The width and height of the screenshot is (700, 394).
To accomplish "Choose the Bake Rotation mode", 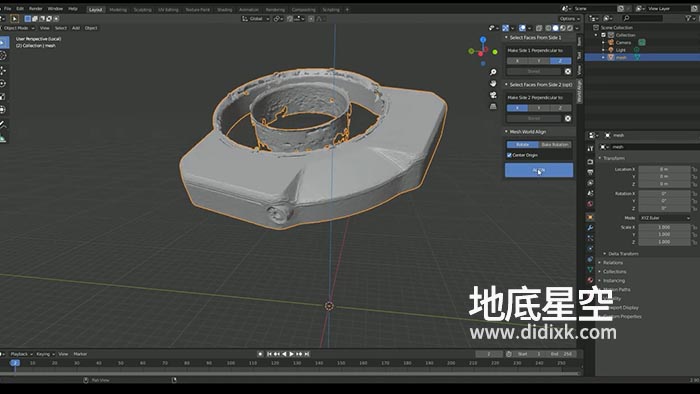I will click(x=555, y=145).
